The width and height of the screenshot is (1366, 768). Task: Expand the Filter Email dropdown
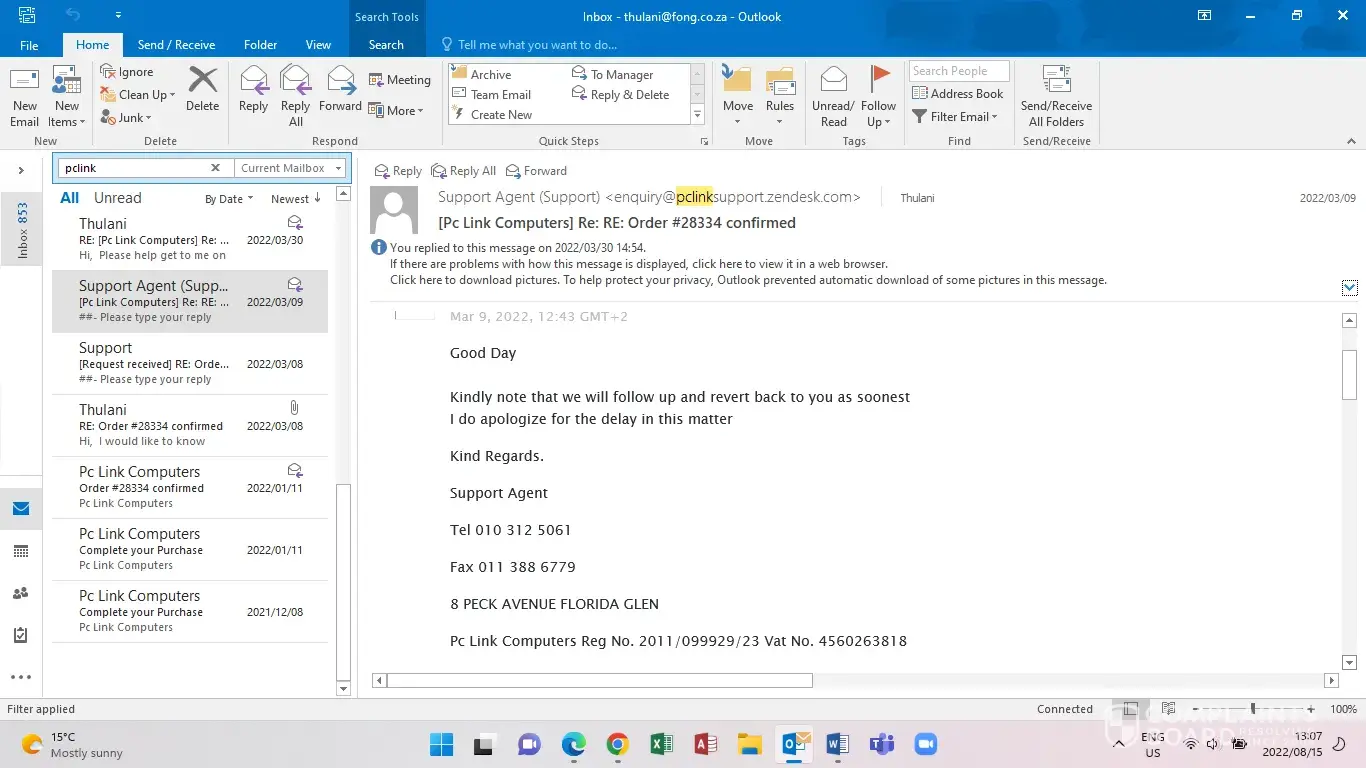click(956, 117)
